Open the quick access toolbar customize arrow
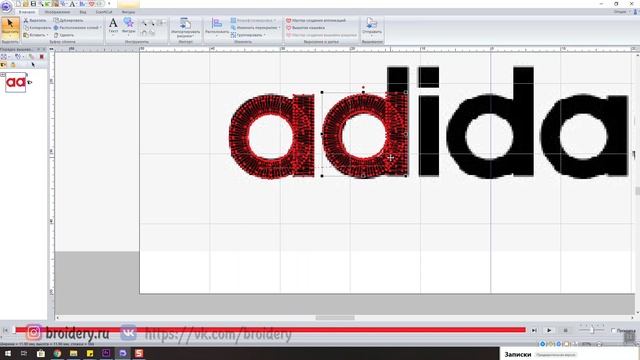The width and height of the screenshot is (640, 360). click(x=109, y=4)
